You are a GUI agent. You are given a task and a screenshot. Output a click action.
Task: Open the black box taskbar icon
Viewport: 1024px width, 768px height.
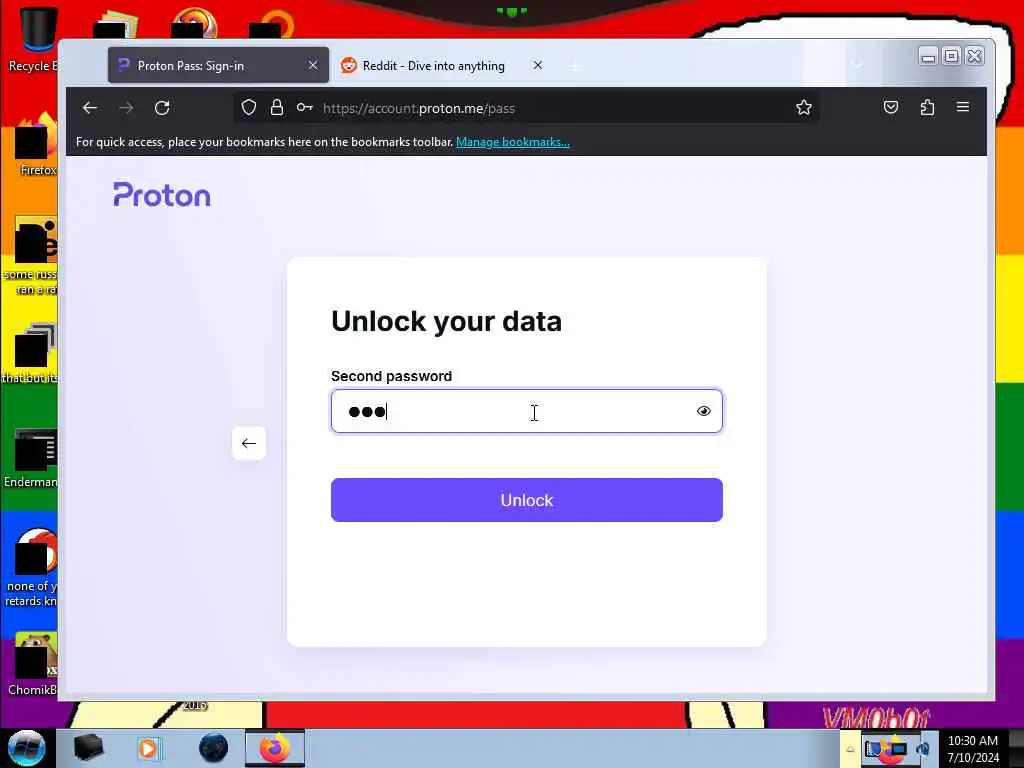pyautogui.click(x=88, y=748)
